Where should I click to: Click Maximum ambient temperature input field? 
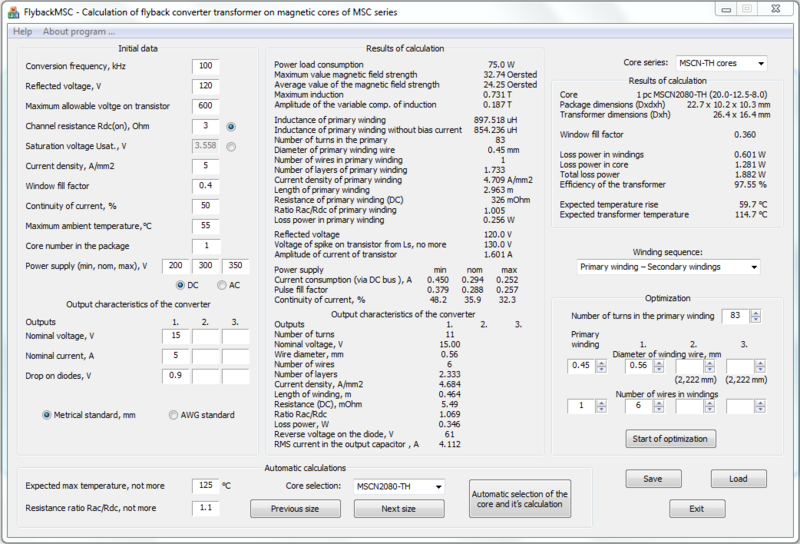coord(206,226)
